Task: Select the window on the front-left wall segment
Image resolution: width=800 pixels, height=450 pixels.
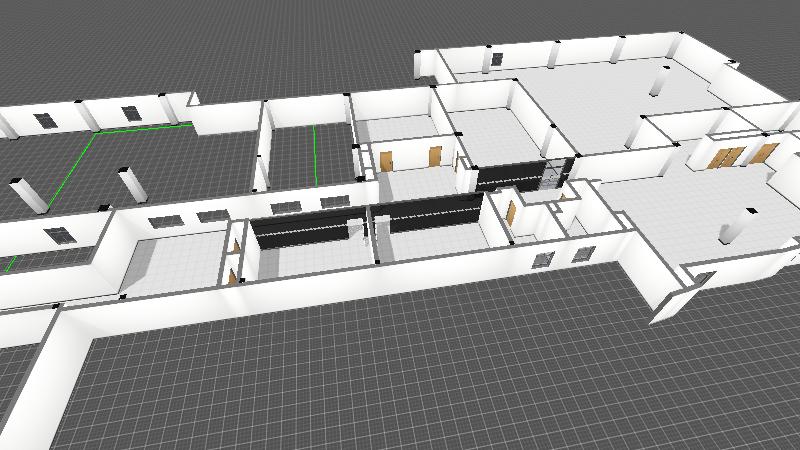Action: [60, 235]
